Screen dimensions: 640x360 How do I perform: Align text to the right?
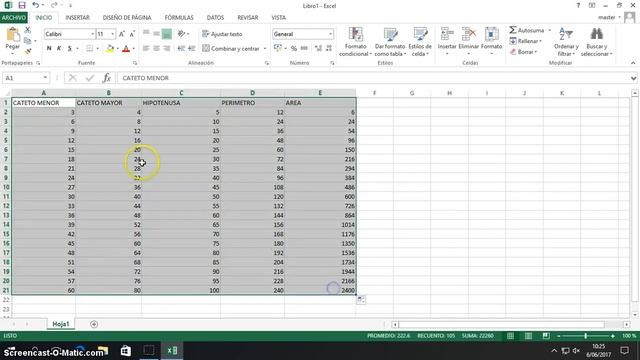click(x=167, y=48)
